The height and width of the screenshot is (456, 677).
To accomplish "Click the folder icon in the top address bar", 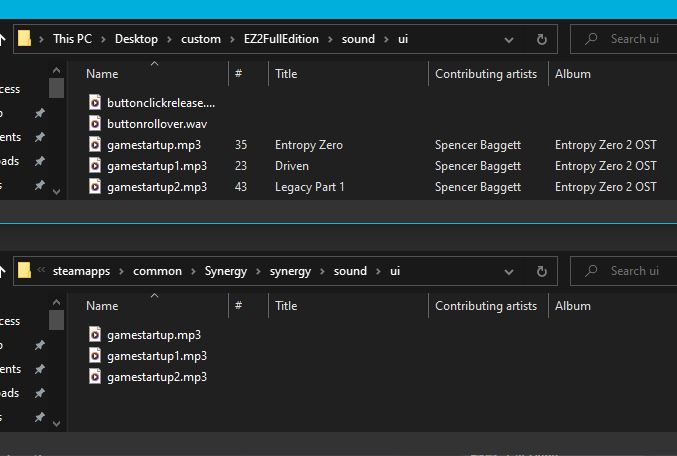I will point(25,39).
